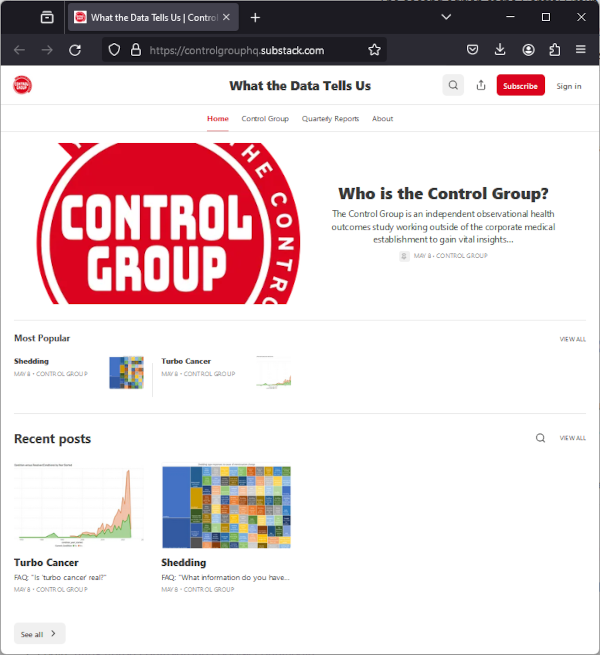
Task: Reload the current page
Action: coord(75,50)
